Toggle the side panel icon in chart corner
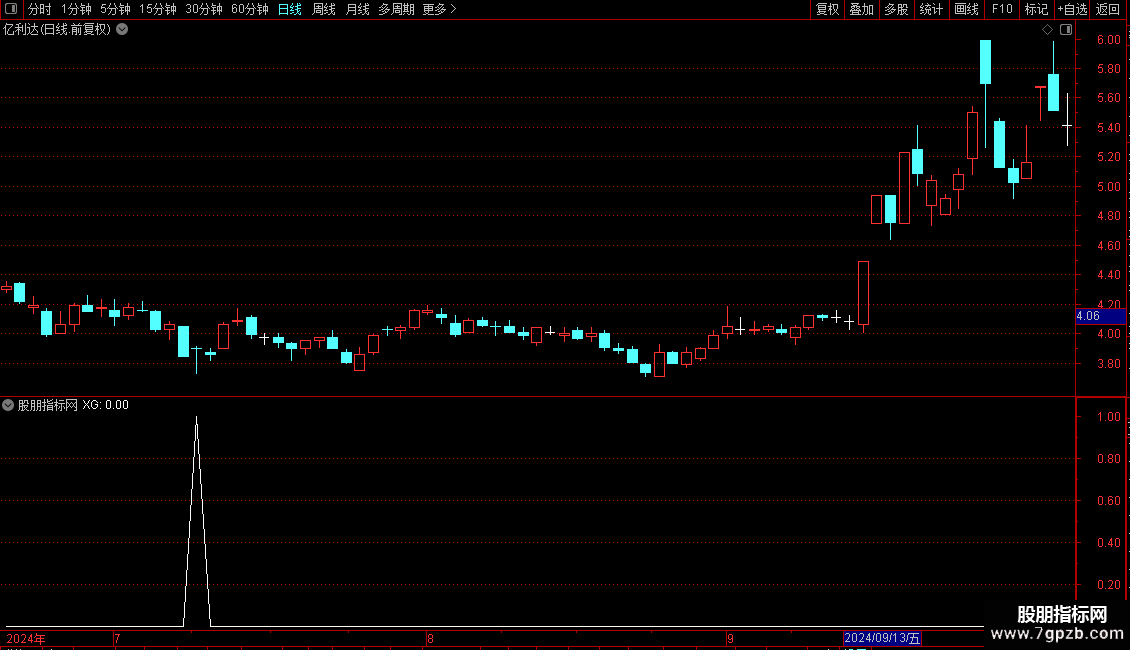1130x650 pixels. pyautogui.click(x=1066, y=30)
